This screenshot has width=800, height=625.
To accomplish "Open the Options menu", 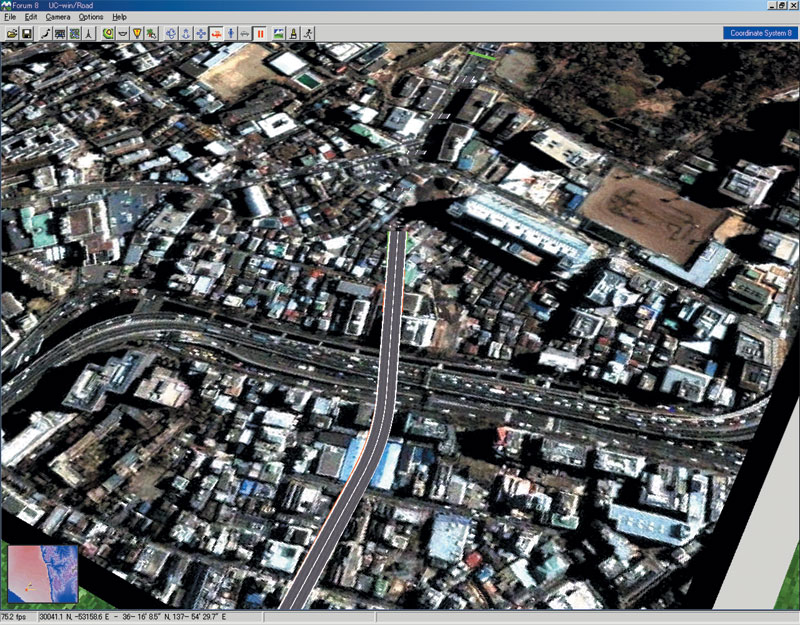I will tap(91, 17).
